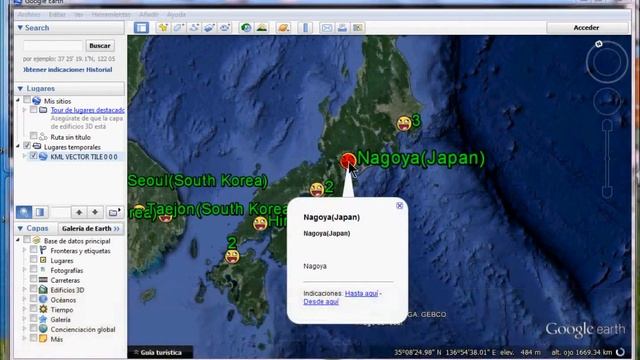Click the email envelope toolbar icon
Viewport: 640px width, 360px height.
[x=327, y=28]
